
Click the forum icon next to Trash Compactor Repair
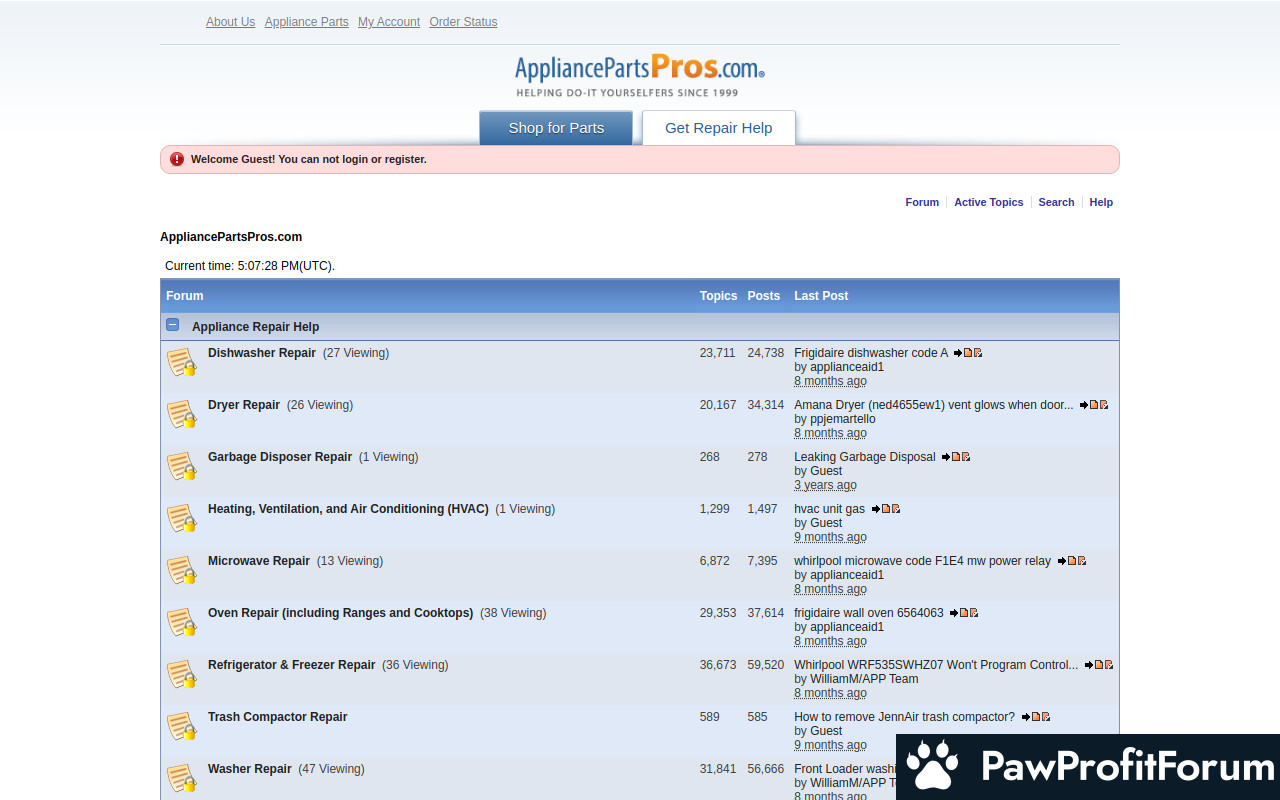(181, 726)
